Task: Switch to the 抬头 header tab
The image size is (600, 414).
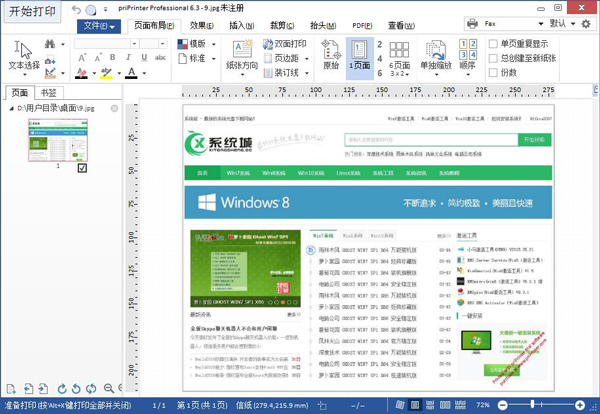Action: (x=323, y=26)
